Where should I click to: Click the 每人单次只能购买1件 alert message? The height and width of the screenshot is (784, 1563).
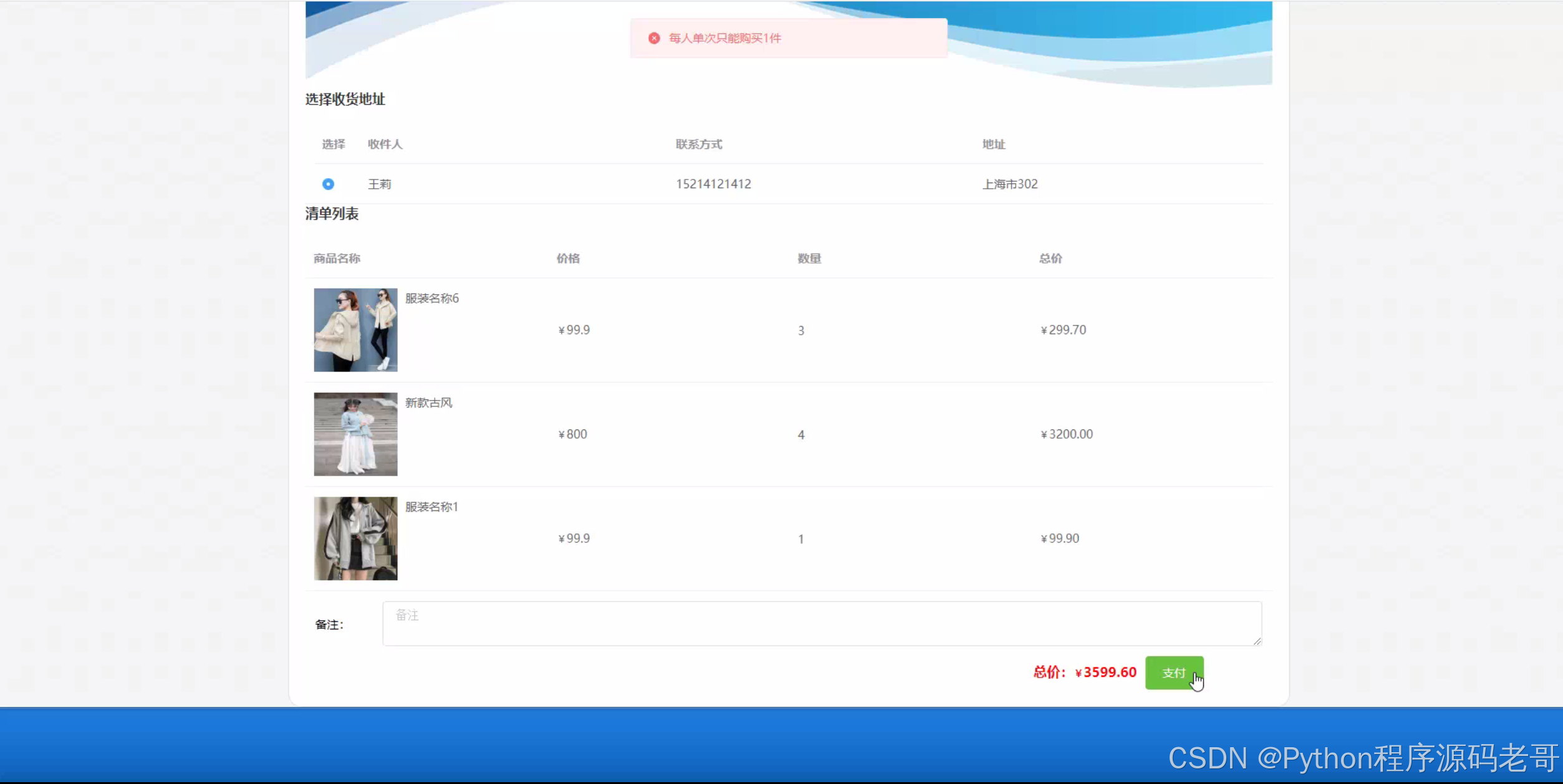point(724,38)
